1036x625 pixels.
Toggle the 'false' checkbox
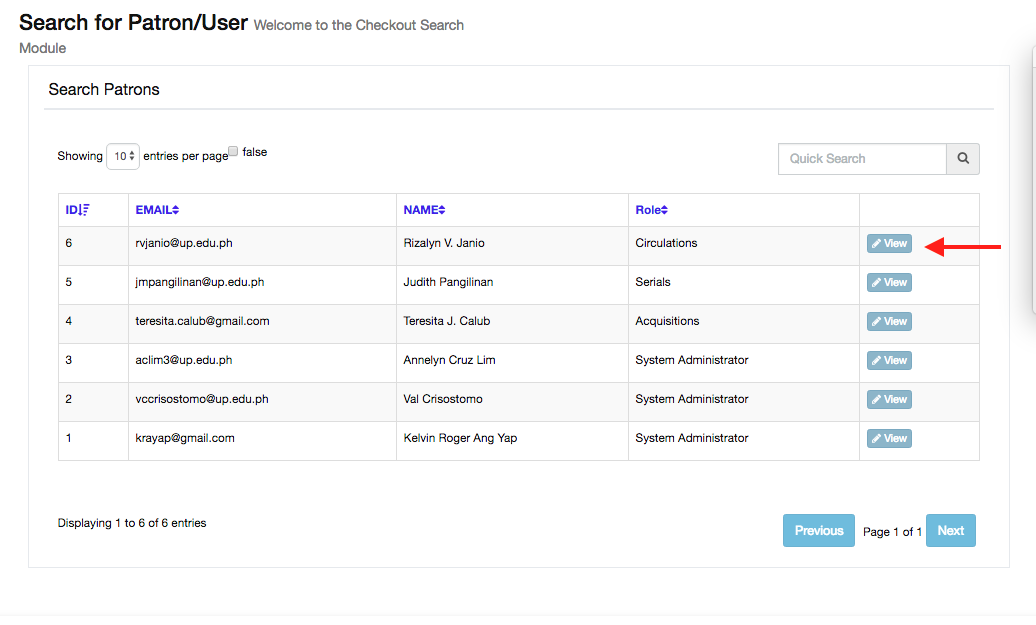pyautogui.click(x=233, y=152)
